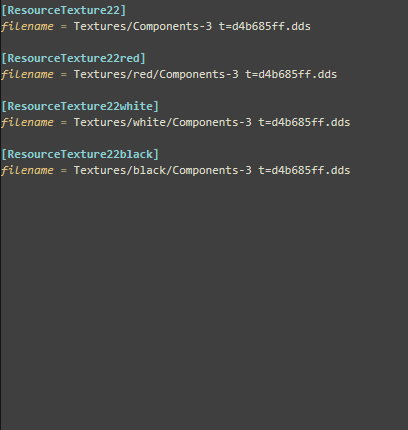The image size is (408, 430).
Task: Click the [ResourceTexture22black] section header
Action: pos(80,154)
